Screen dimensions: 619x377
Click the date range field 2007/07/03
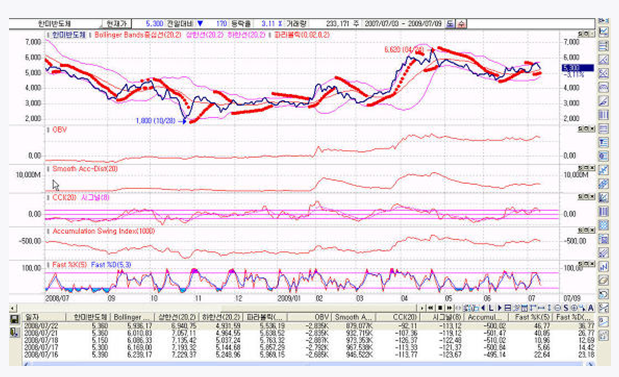403,24
